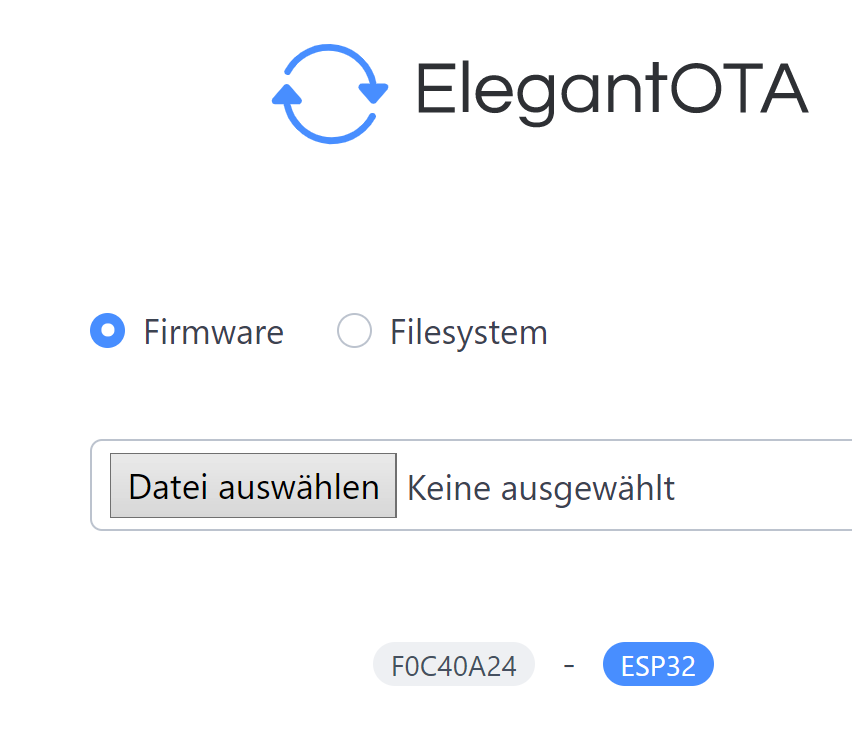This screenshot has height=732, width=852.
Task: Choose the Filesystem label text
Action: 469,333
